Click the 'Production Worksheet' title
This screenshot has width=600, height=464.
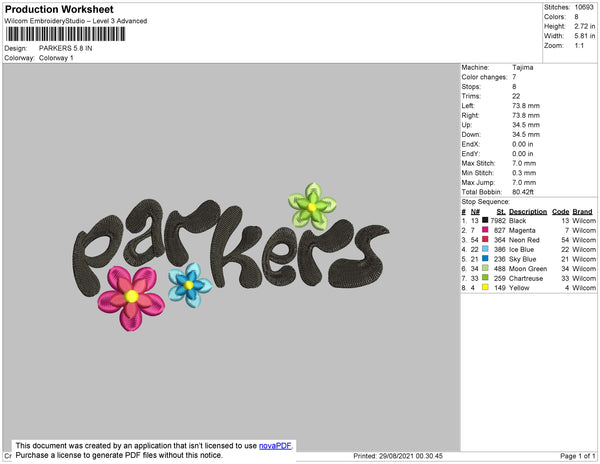(x=59, y=9)
